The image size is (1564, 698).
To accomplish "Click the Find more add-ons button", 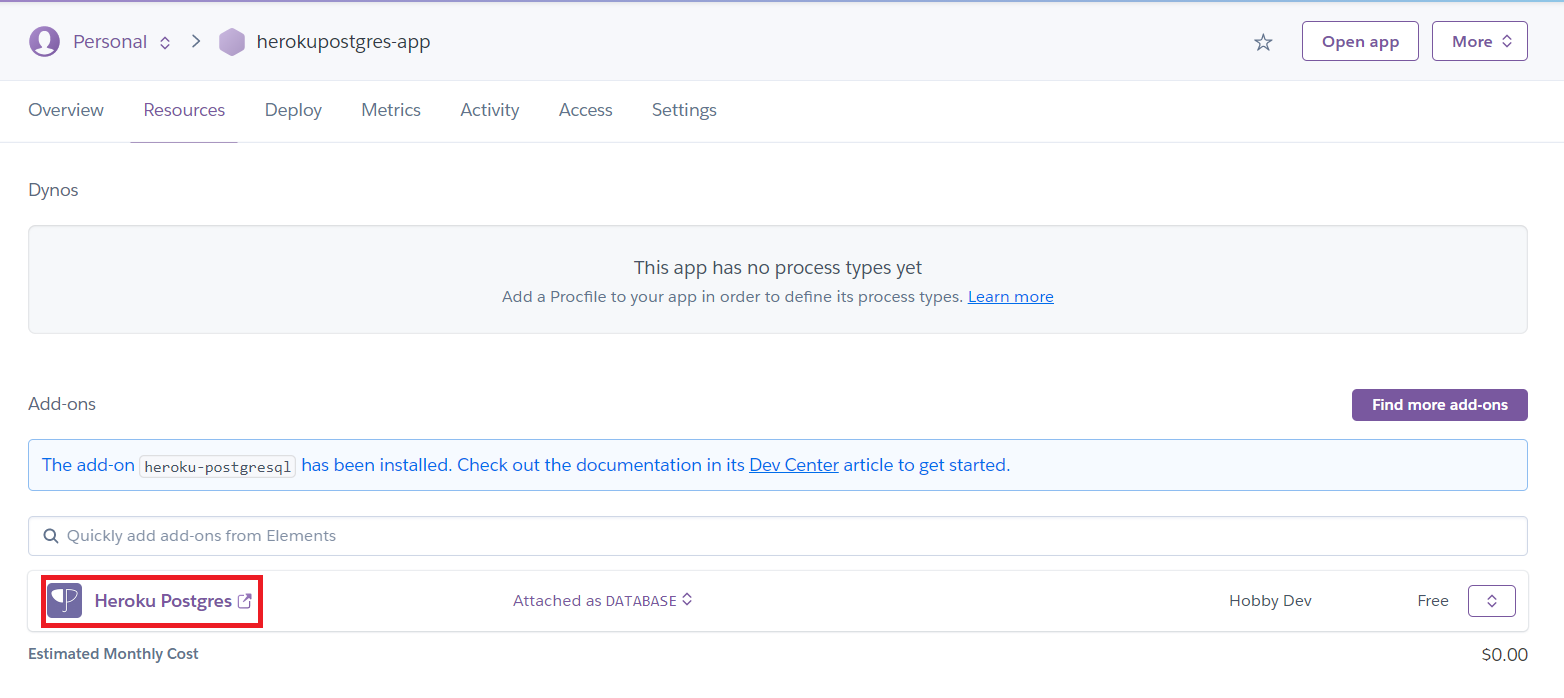I will (x=1439, y=405).
